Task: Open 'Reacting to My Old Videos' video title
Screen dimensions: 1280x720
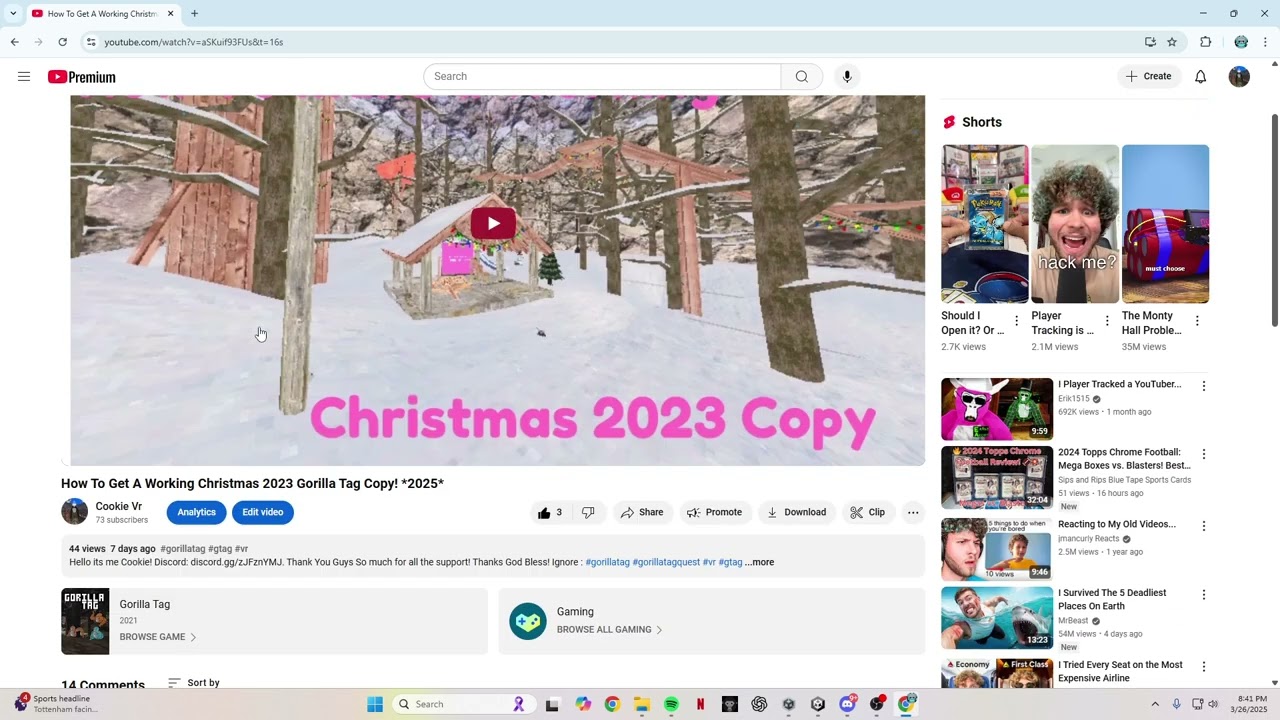Action: (x=1117, y=524)
